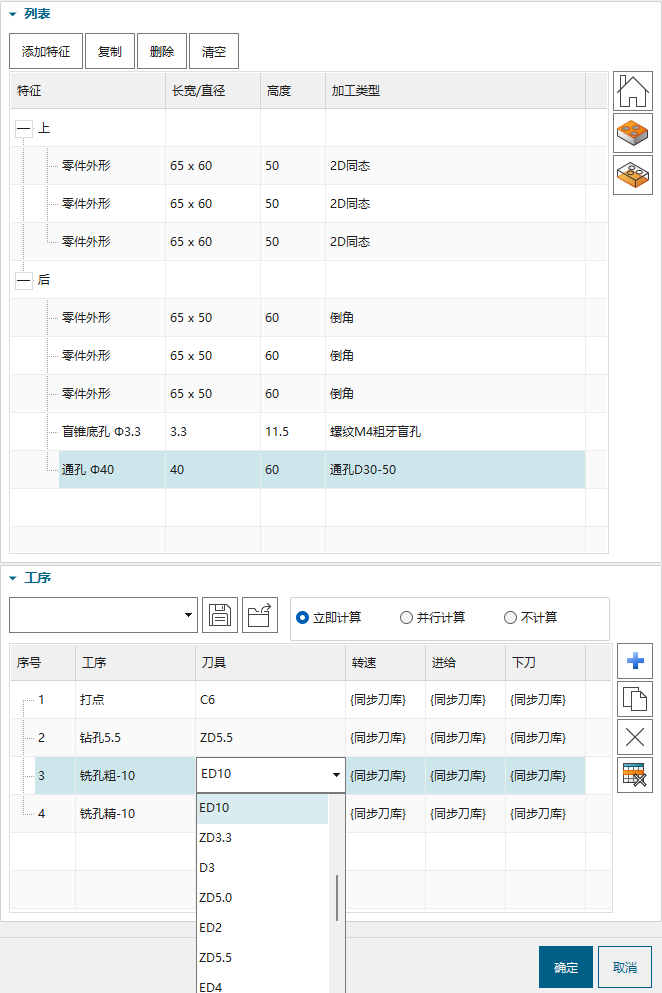Click 下刀 cell of 钻孔5.5 row
This screenshot has height=993, width=662.
(545, 738)
